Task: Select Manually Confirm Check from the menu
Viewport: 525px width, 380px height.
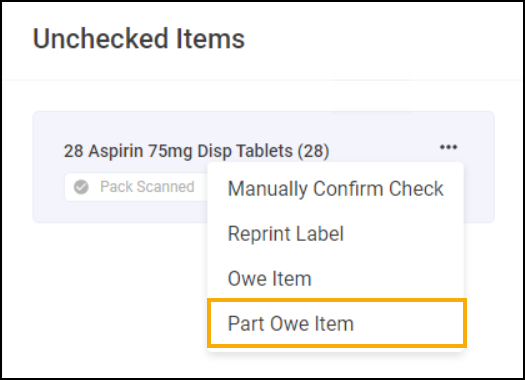Action: 335,188
